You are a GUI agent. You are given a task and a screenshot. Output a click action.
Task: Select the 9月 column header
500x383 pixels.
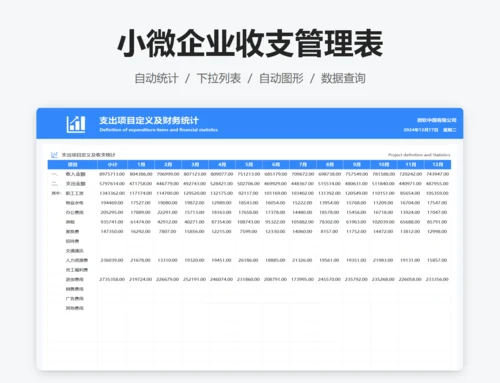[x=357, y=164]
